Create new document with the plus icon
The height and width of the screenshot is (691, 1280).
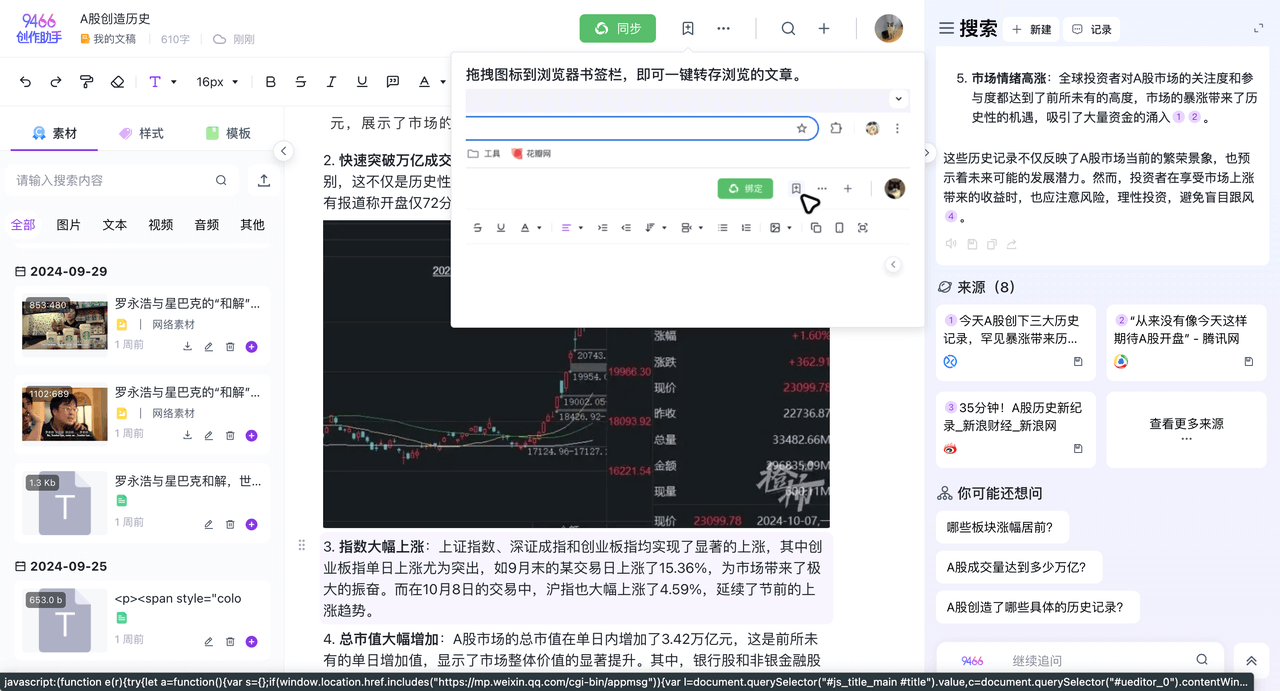click(x=824, y=29)
